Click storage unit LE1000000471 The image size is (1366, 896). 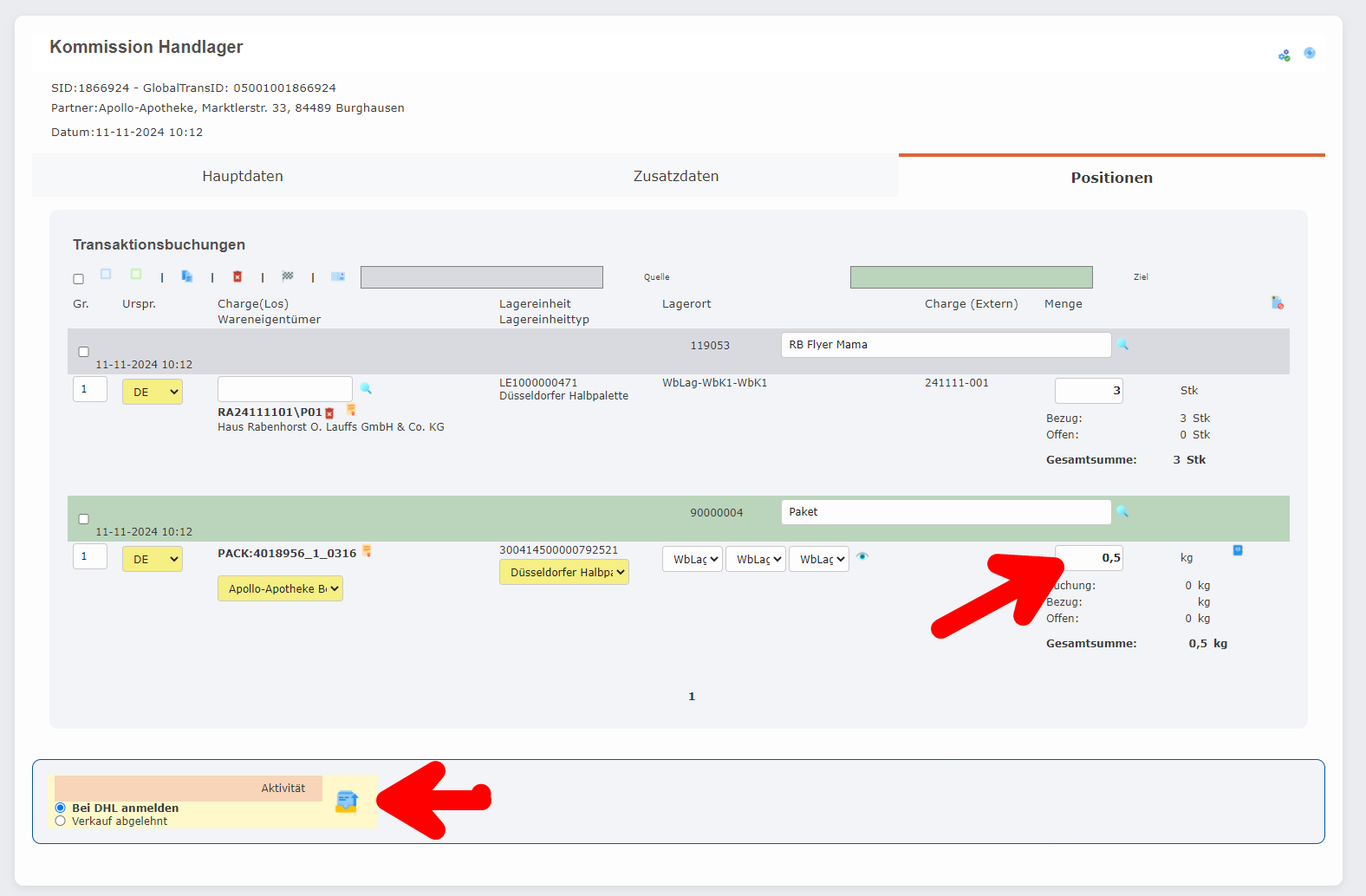click(538, 382)
